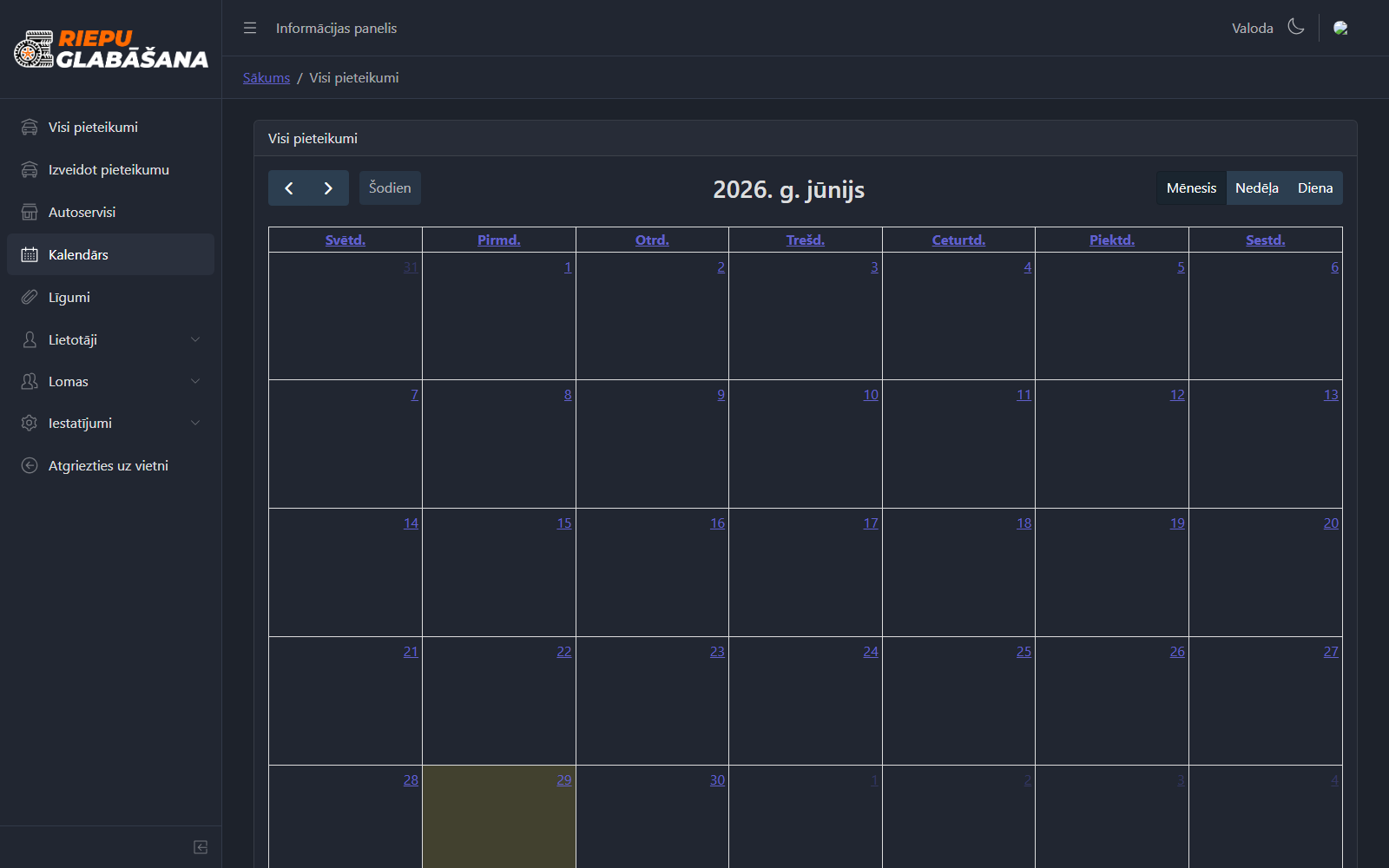This screenshot has height=868, width=1389.
Task: Open Līgumi in the sidebar
Action: 110,297
